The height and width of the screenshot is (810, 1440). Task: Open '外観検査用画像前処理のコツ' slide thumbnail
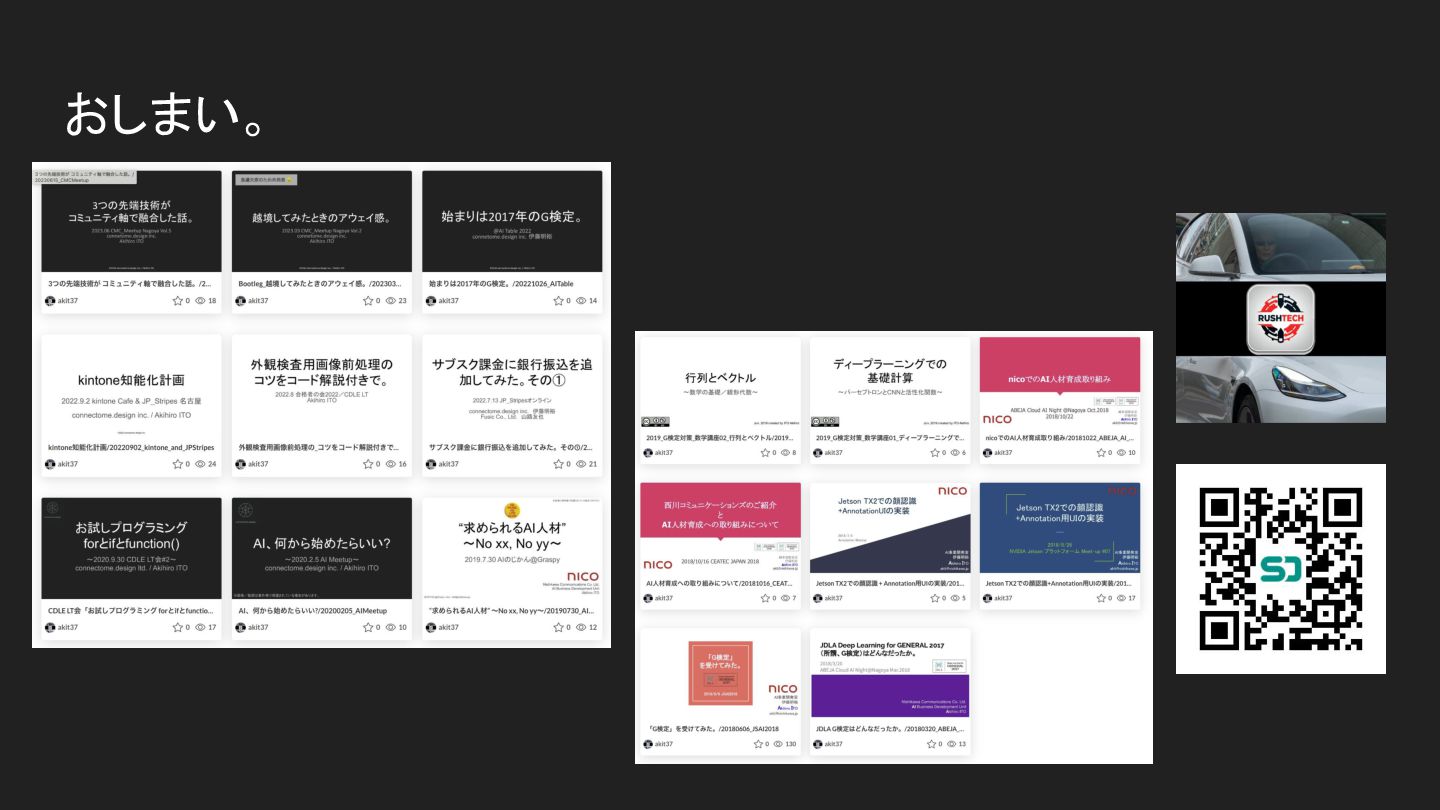coord(322,385)
